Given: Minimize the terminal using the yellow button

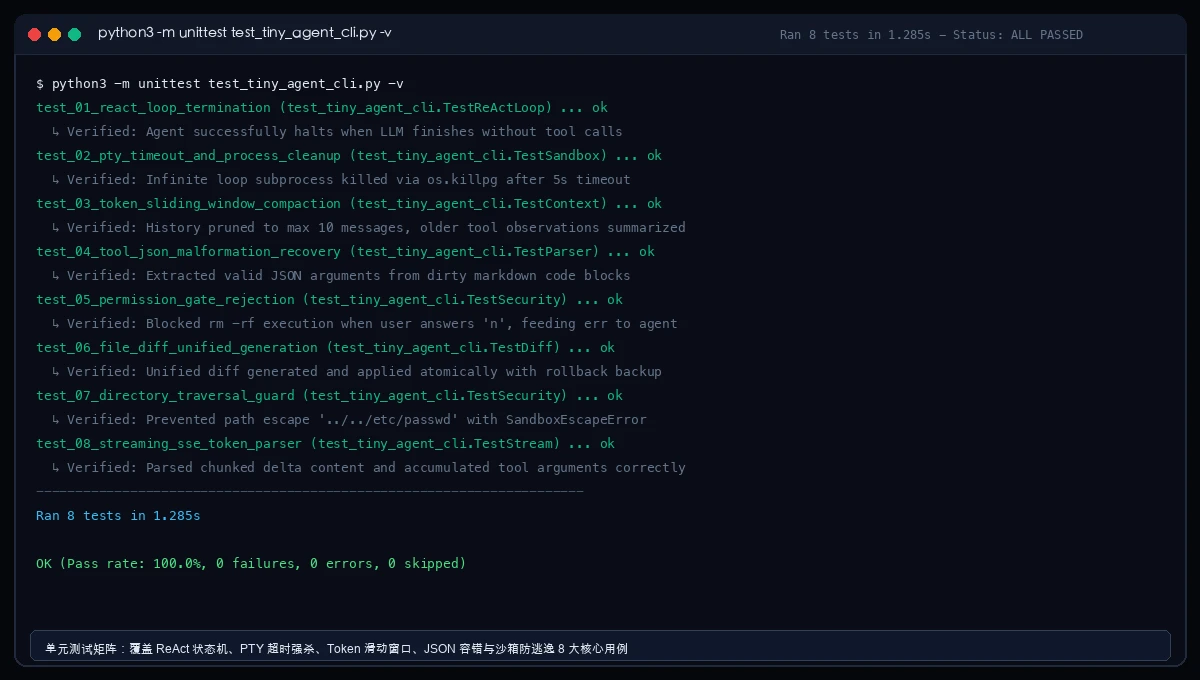Looking at the screenshot, I should tap(54, 34).
